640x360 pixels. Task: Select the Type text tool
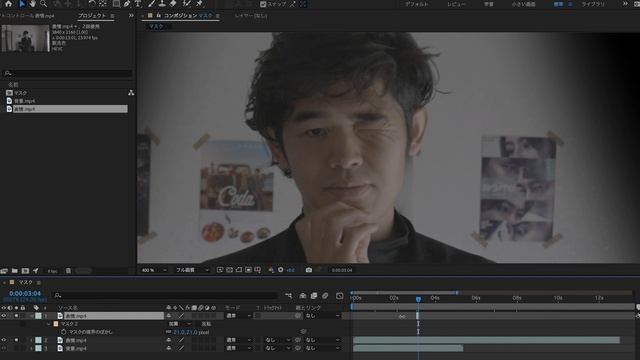point(138,4)
